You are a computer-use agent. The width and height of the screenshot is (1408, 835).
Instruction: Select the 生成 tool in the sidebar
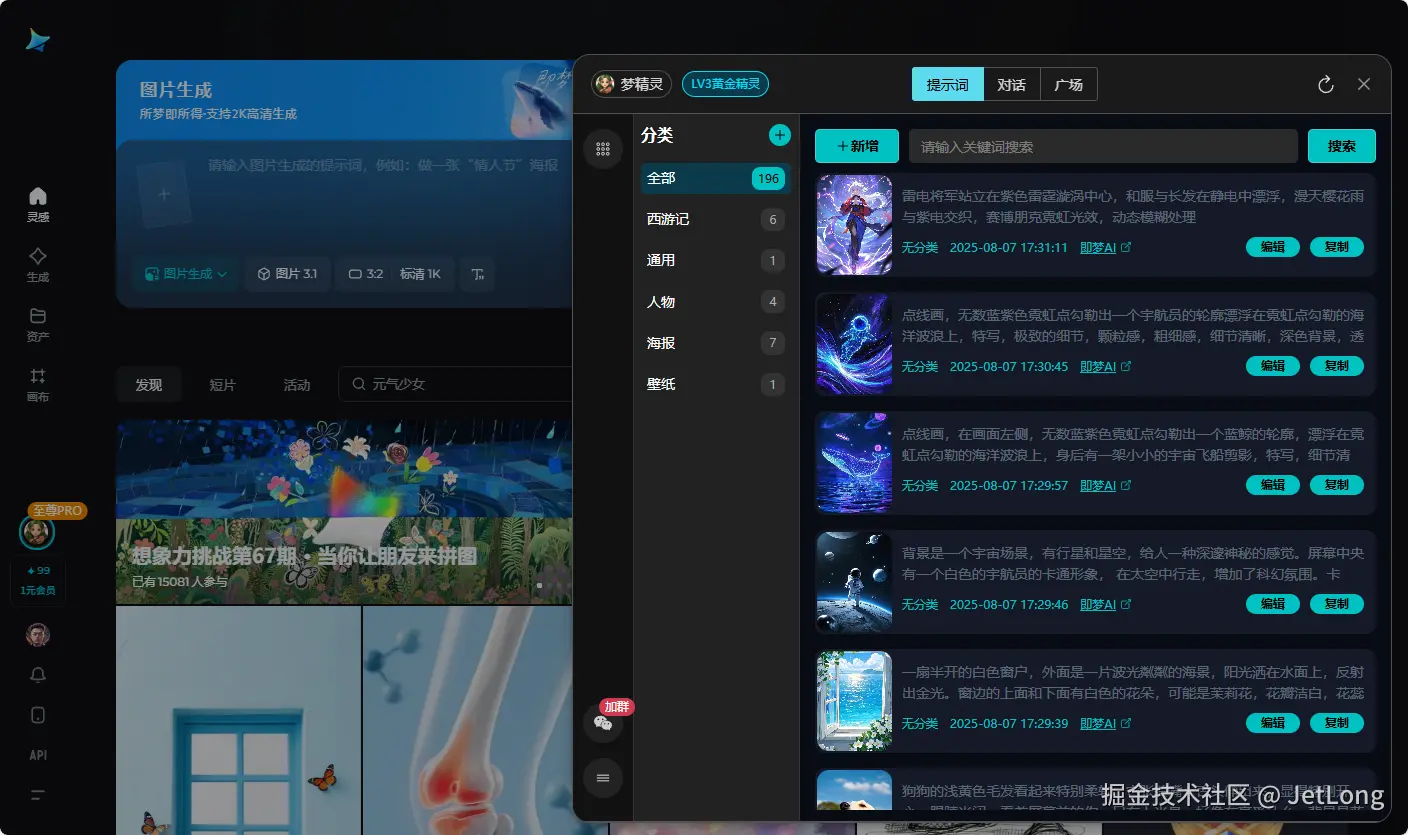tap(37, 264)
